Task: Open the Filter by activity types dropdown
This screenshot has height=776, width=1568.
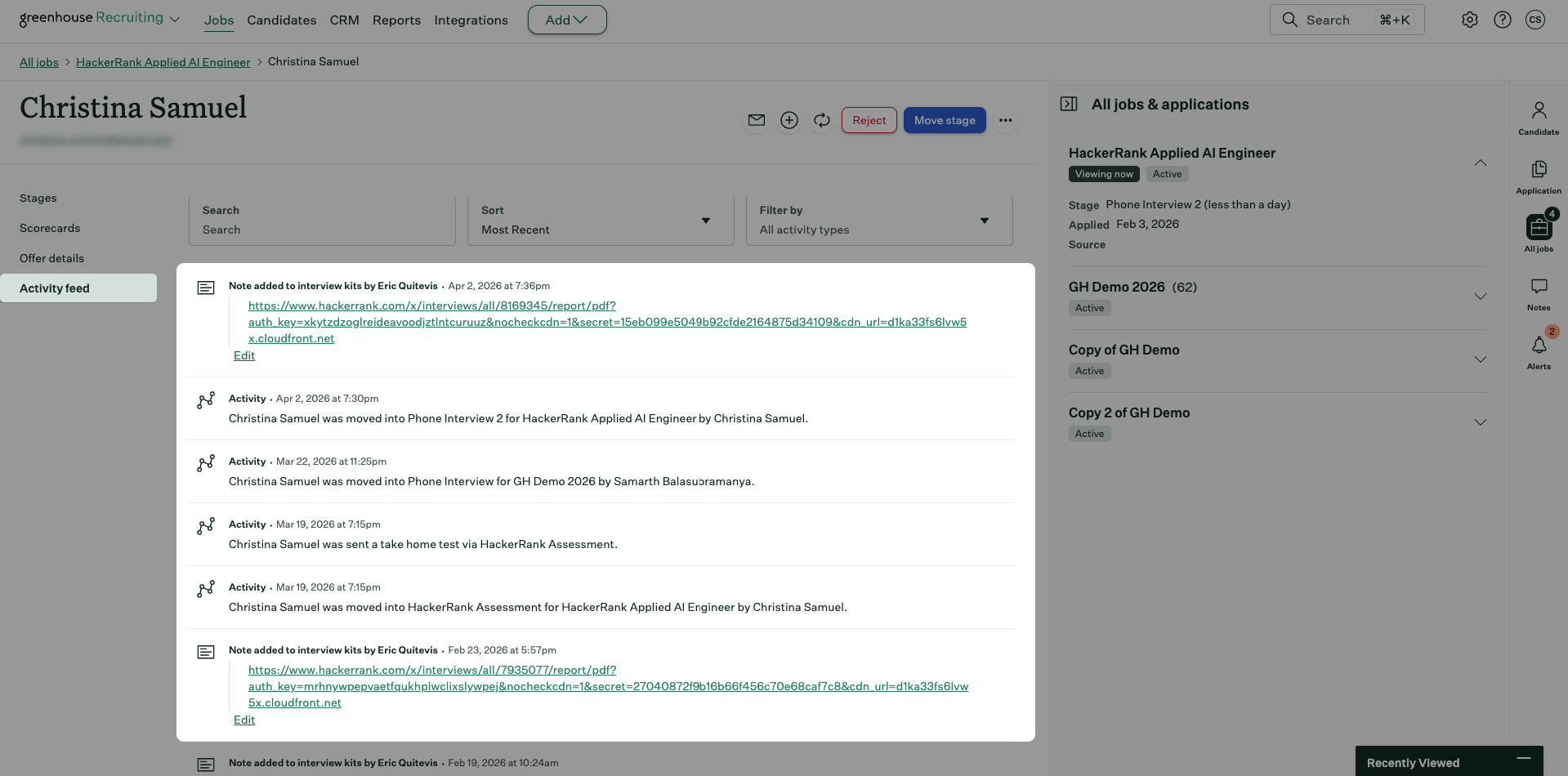Action: pyautogui.click(x=879, y=221)
